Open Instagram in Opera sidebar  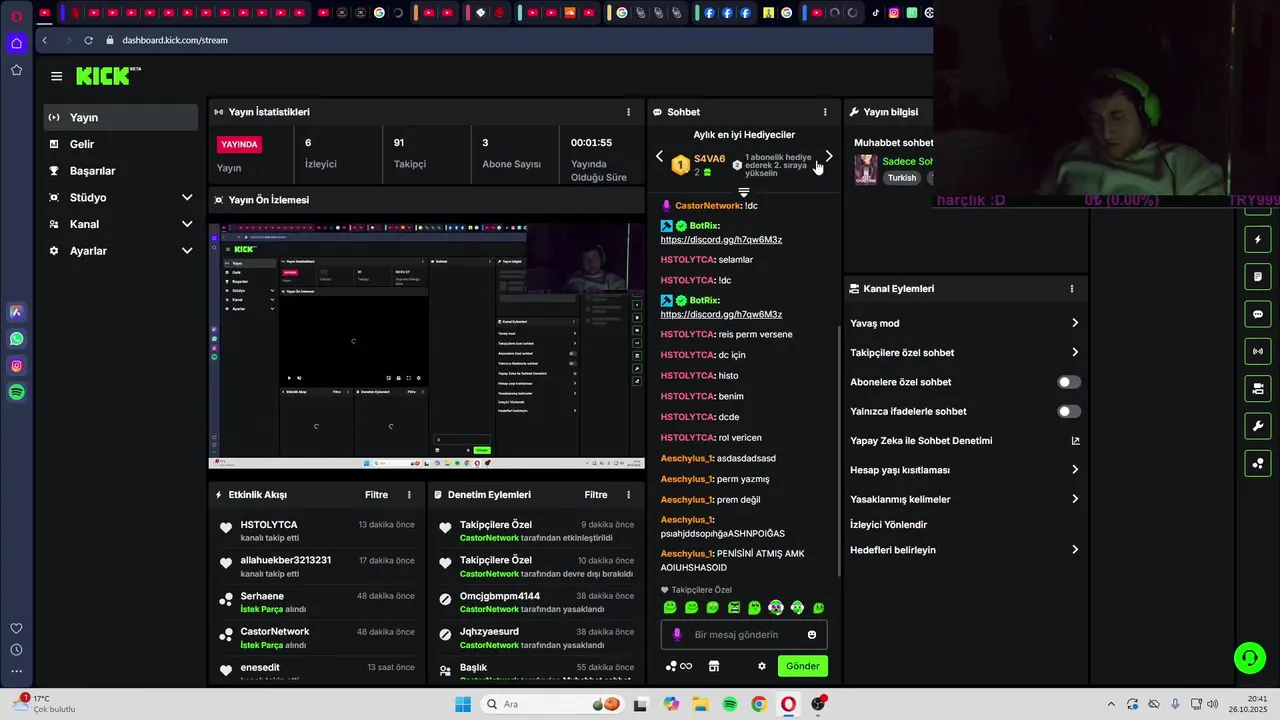16,366
